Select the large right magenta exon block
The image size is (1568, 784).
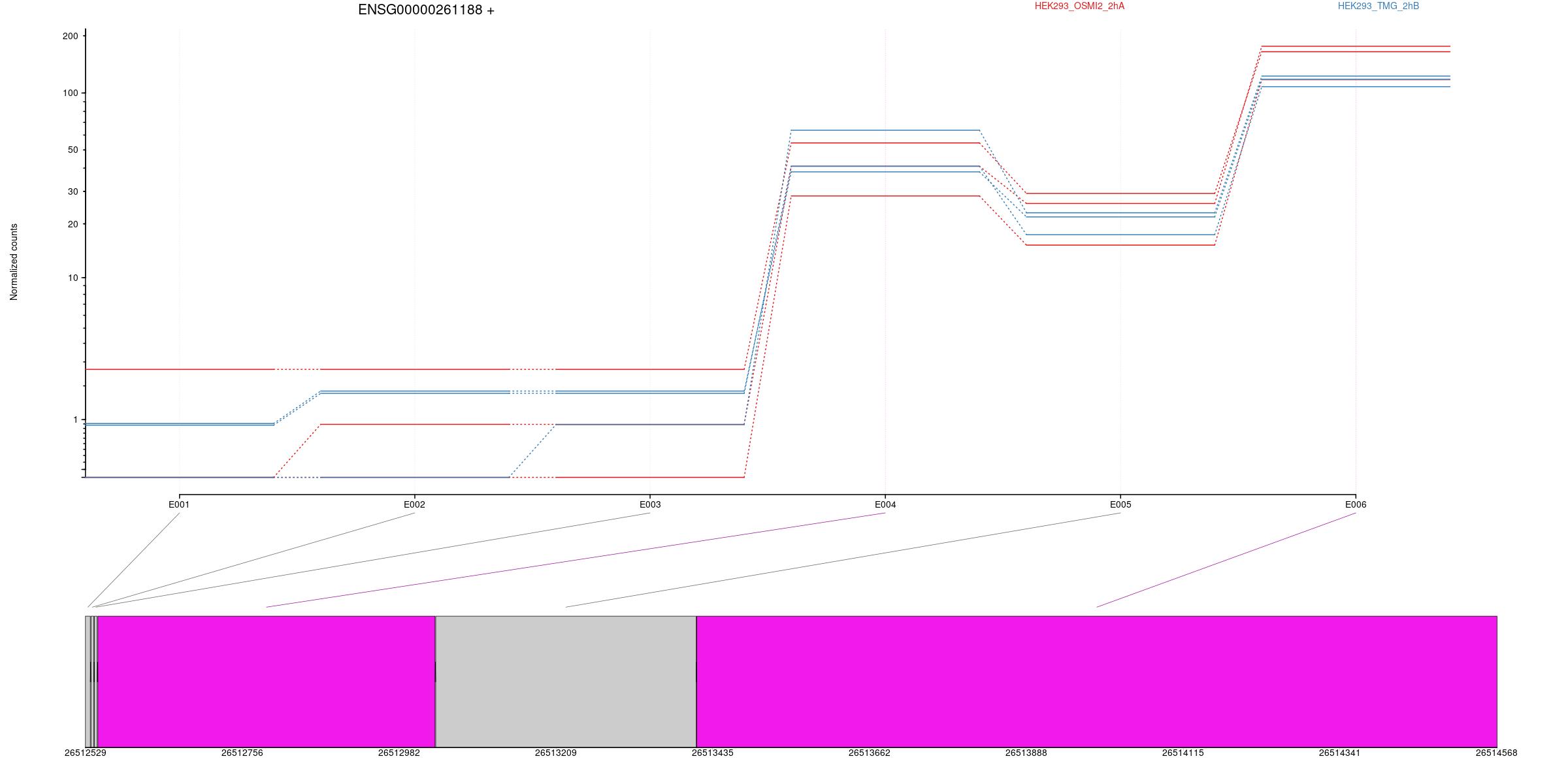pyautogui.click(x=1097, y=681)
